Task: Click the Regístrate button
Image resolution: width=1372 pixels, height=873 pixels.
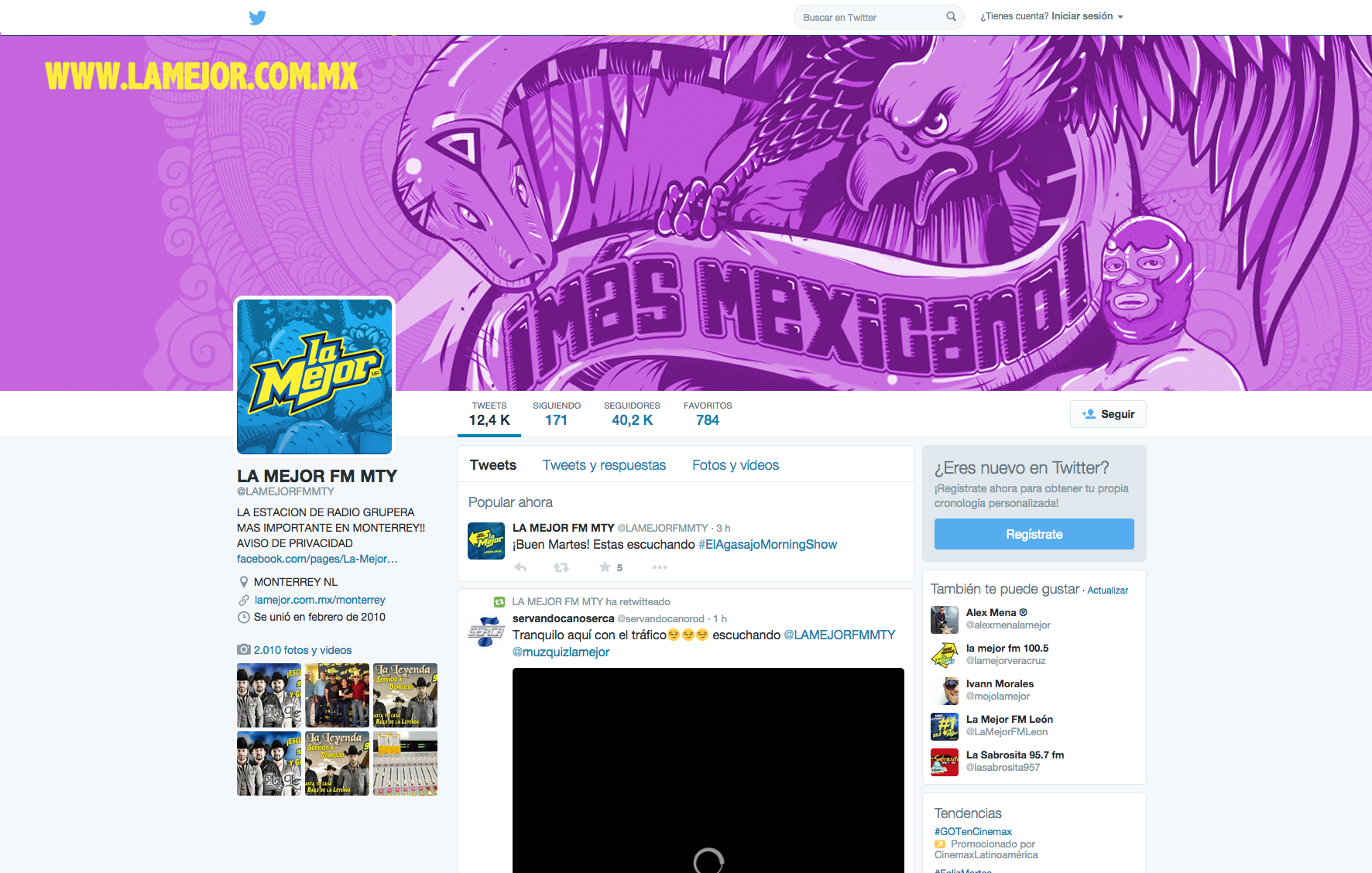Action: [1034, 534]
